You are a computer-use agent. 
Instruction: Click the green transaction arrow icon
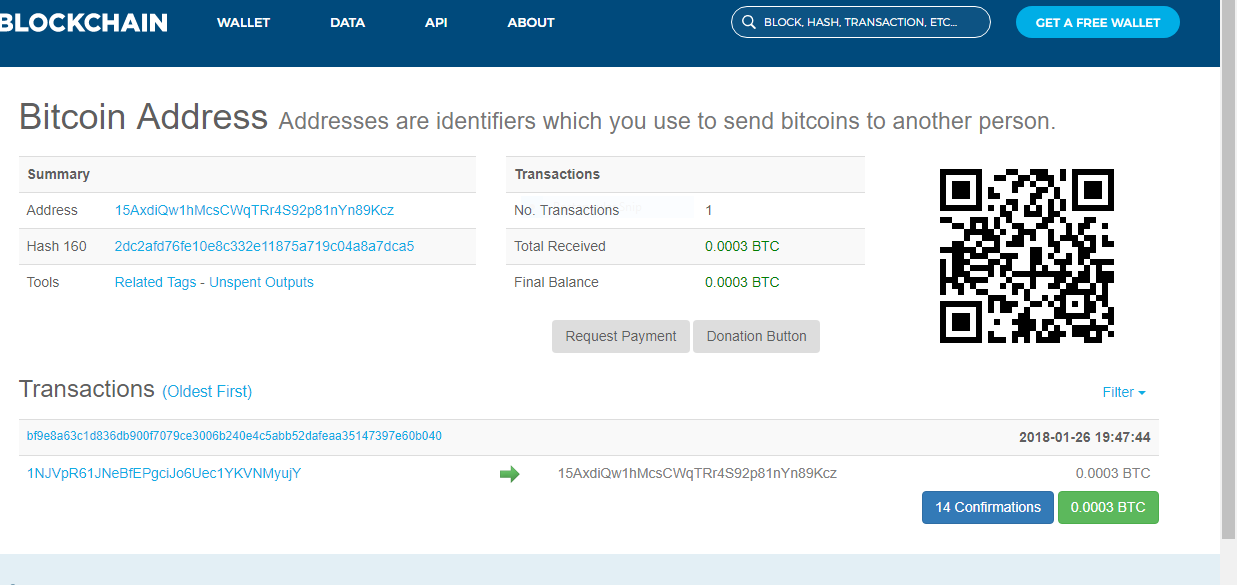[x=509, y=474]
